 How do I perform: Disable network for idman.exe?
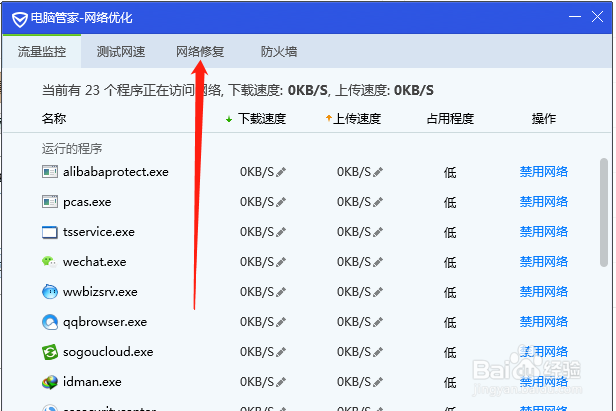pyautogui.click(x=544, y=382)
